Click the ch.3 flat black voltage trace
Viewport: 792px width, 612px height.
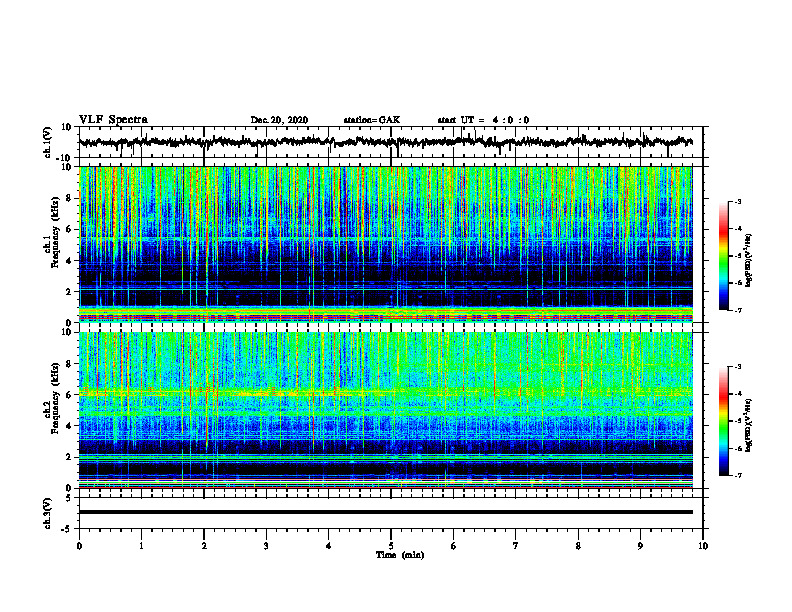(x=385, y=512)
